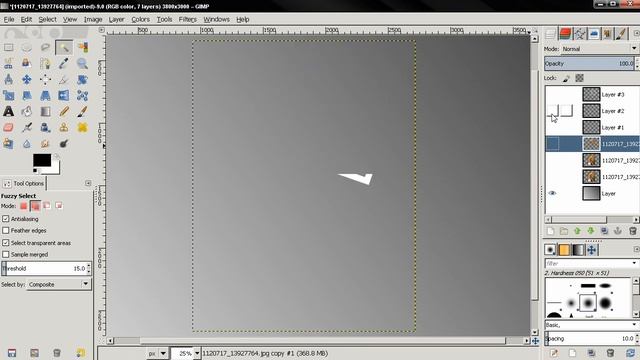
Task: Select the Move tool
Action: tap(27, 80)
